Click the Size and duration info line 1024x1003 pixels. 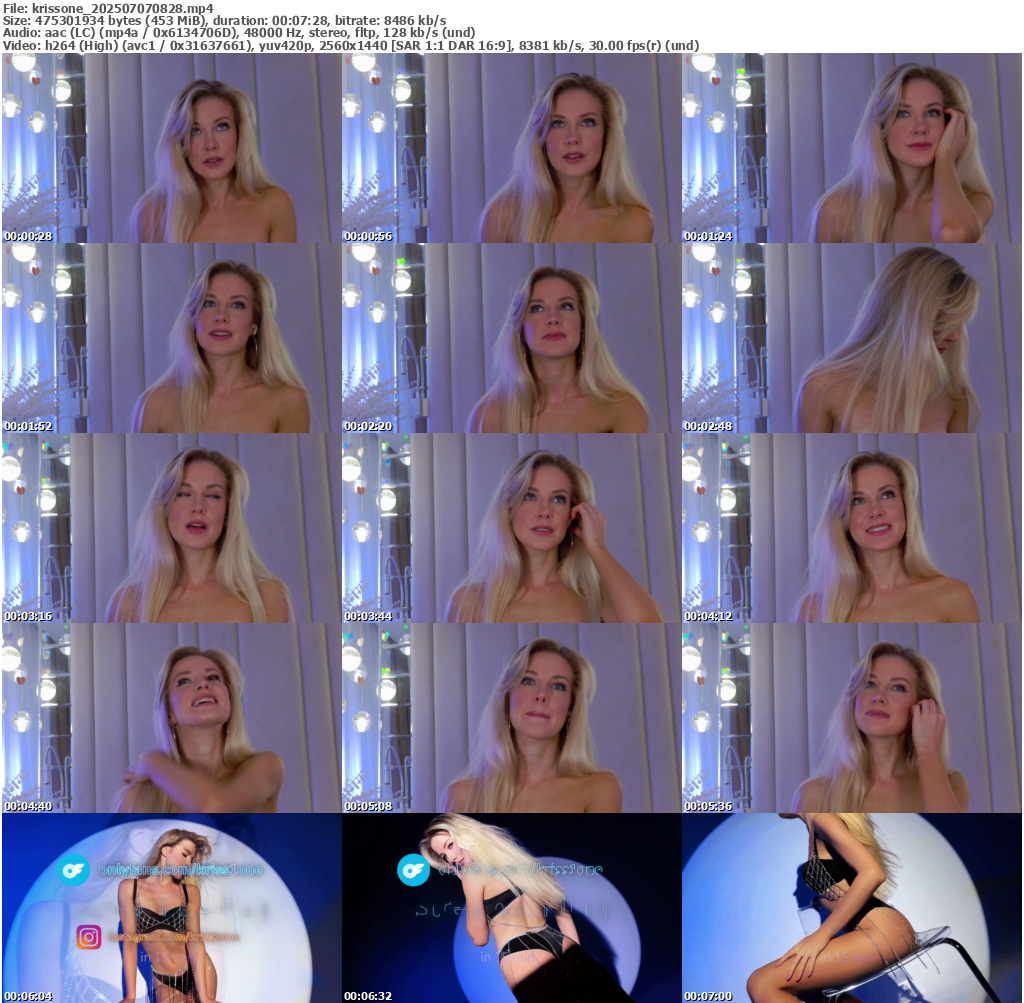pyautogui.click(x=225, y=20)
